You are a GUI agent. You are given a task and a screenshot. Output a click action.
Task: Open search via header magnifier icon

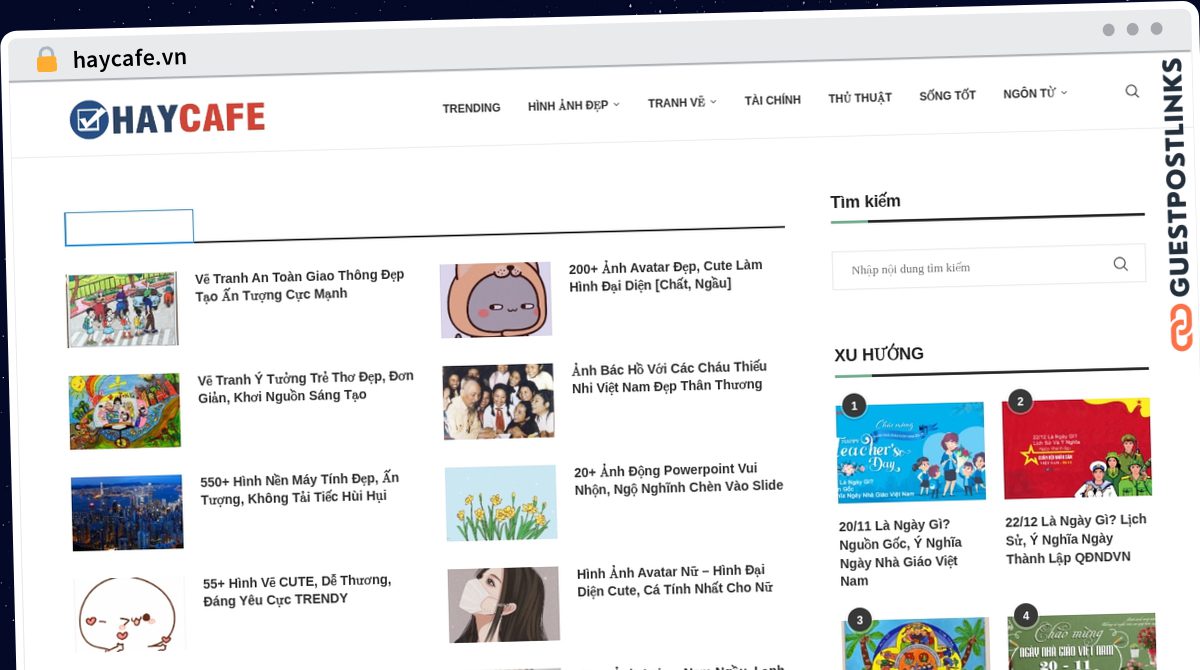[1132, 91]
